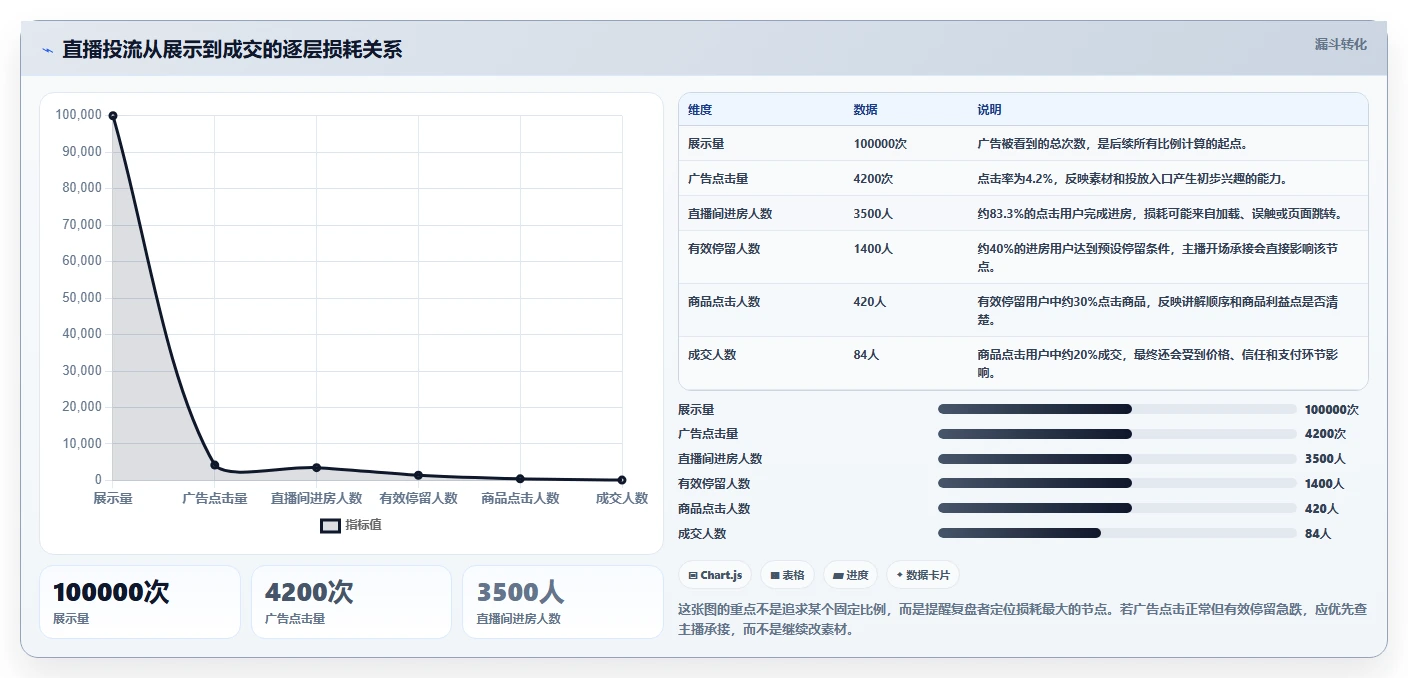The width and height of the screenshot is (1408, 678).
Task: Click the 展示量 row name in the table
Action: click(706, 144)
